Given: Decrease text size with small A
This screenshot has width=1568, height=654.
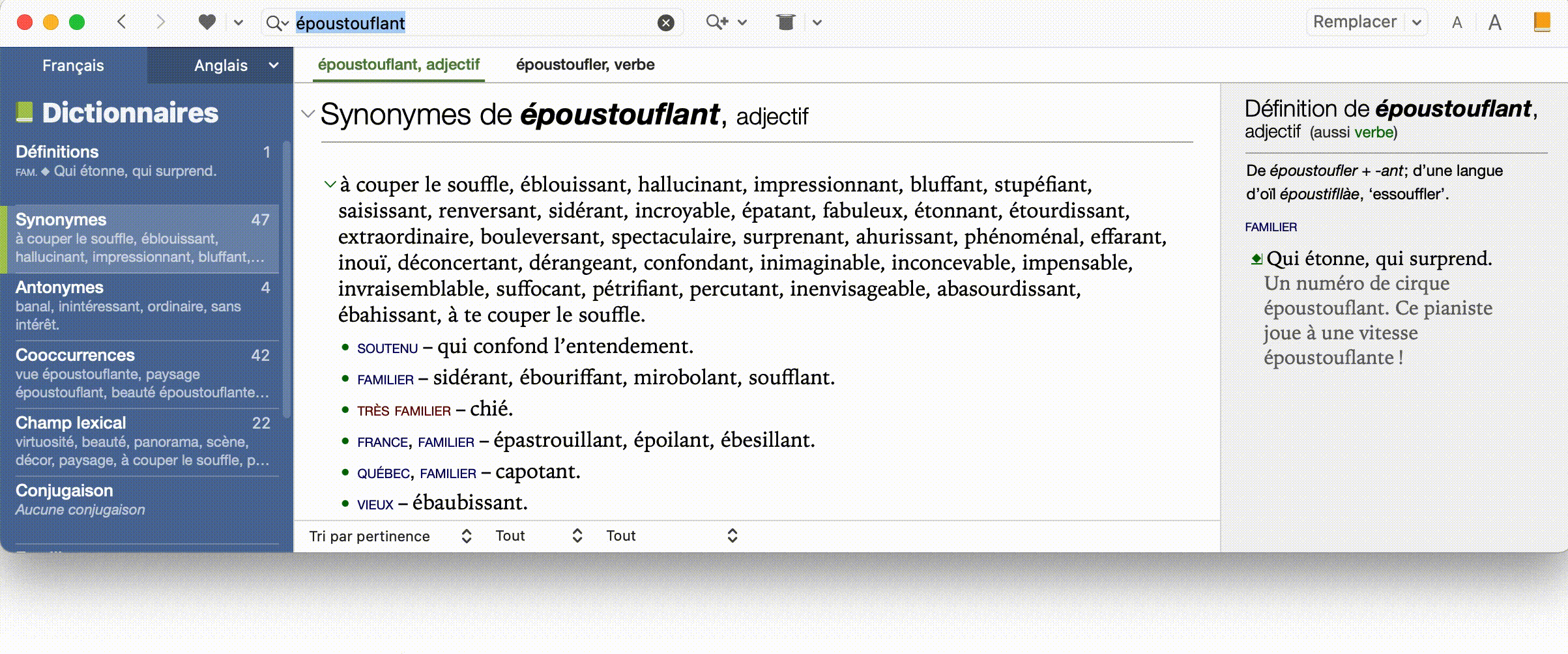Looking at the screenshot, I should tap(1457, 23).
